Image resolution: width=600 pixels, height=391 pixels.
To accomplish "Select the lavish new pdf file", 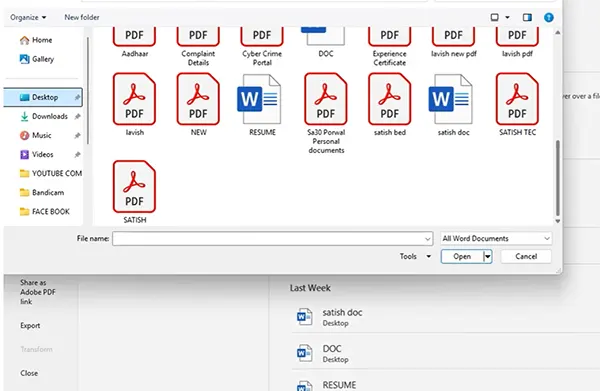I will (453, 42).
